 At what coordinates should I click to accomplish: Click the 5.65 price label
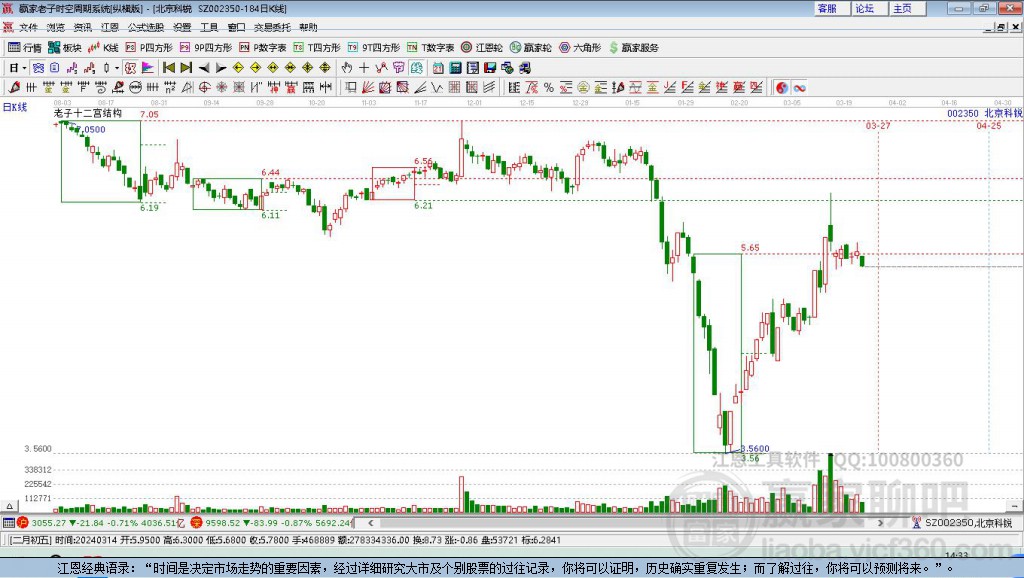pos(750,248)
